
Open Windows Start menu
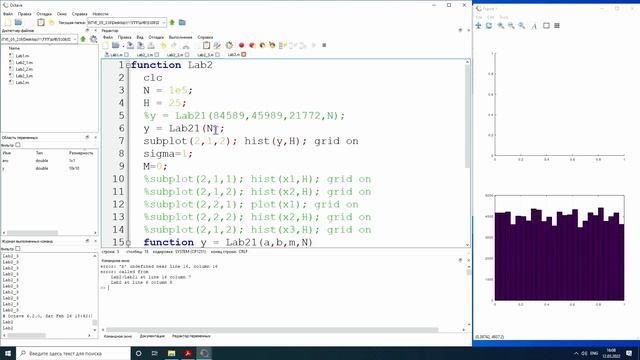(8, 353)
